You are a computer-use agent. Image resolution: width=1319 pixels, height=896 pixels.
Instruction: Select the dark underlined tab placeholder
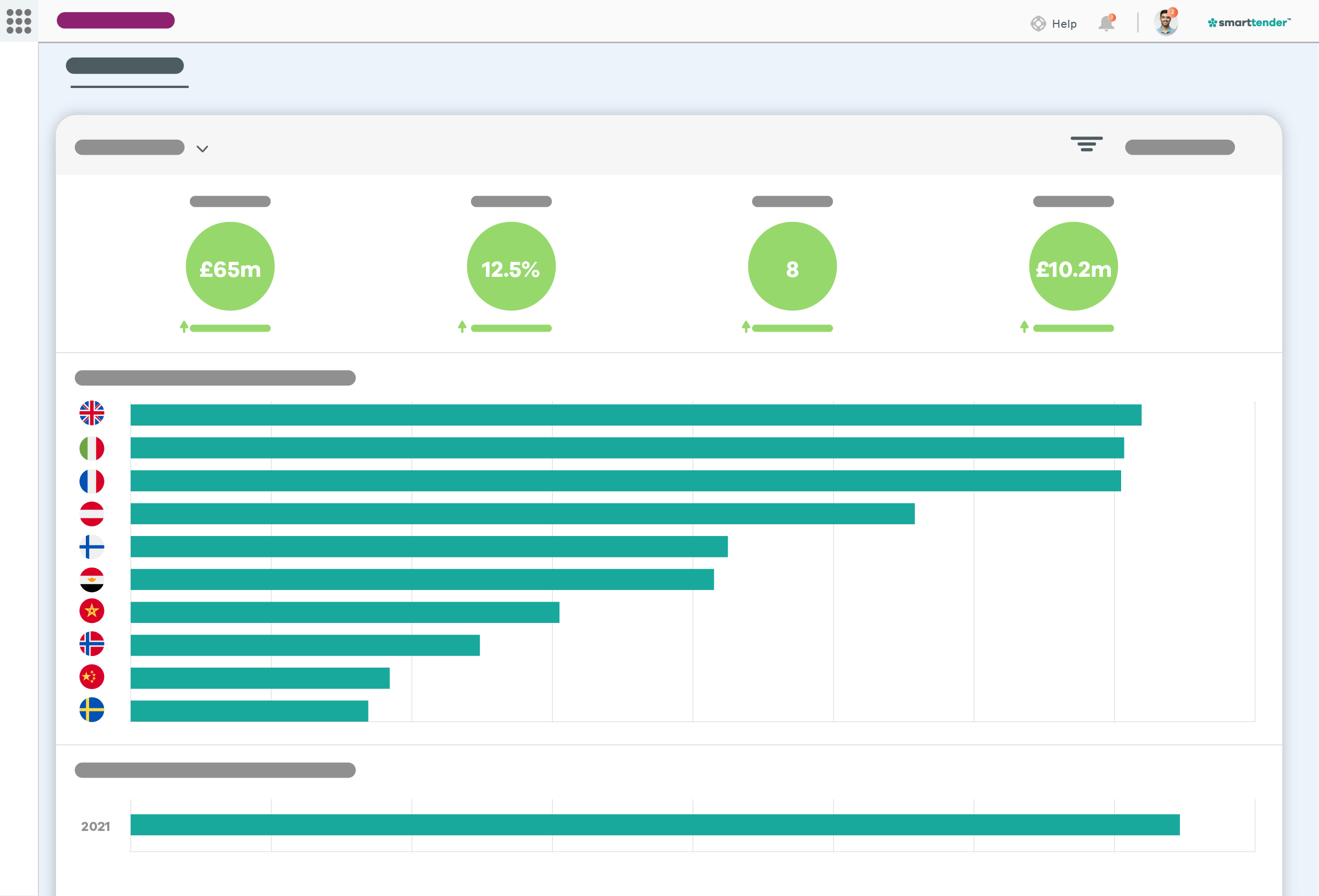click(x=125, y=66)
